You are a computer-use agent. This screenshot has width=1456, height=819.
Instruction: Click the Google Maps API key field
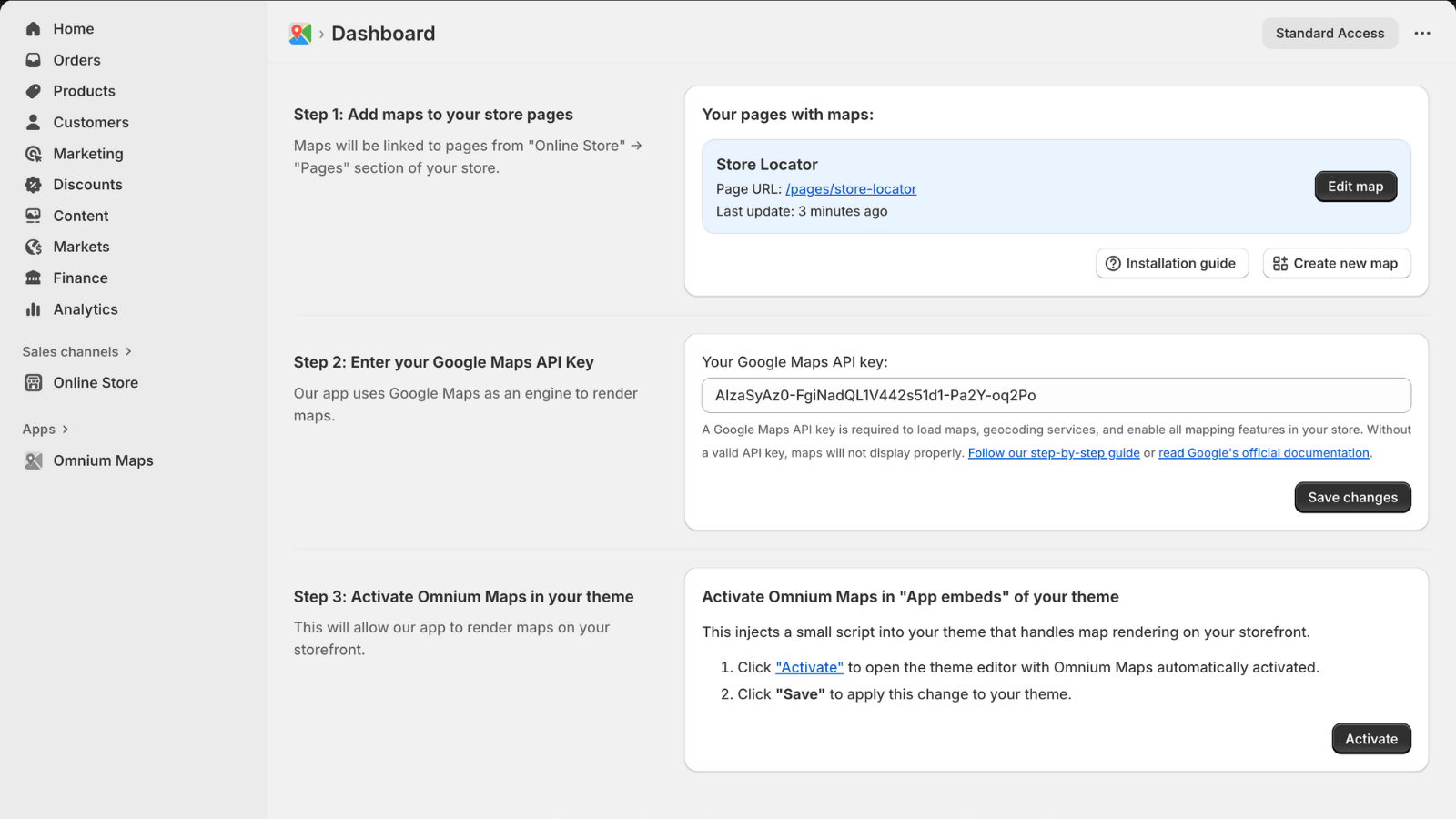click(1056, 396)
